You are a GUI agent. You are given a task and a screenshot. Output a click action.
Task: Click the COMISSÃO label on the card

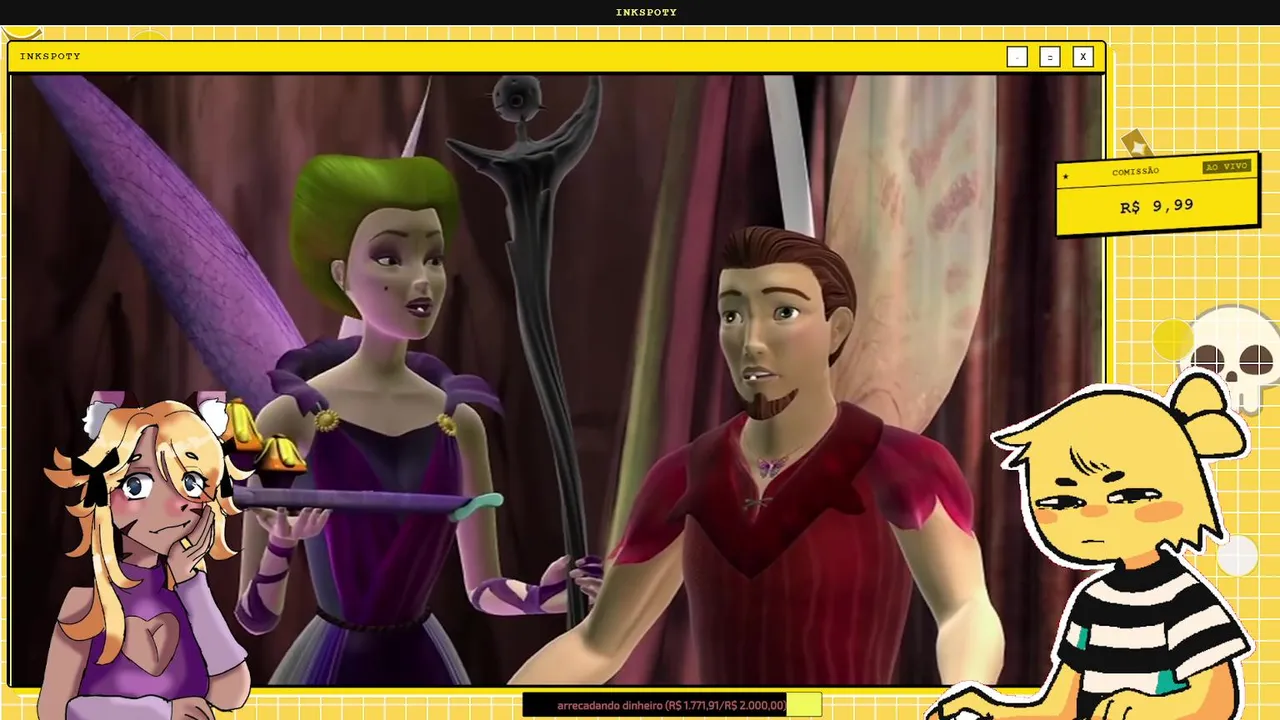[x=1135, y=172]
